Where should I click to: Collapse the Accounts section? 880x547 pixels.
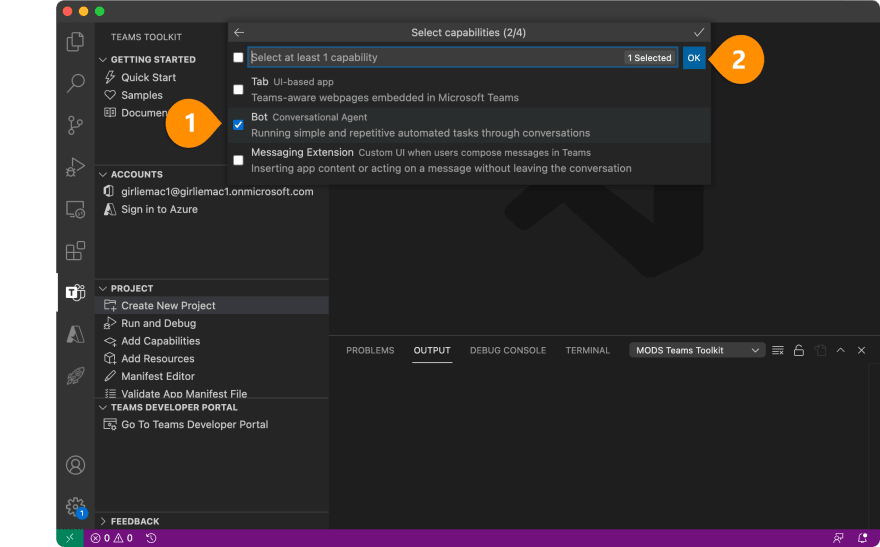pyautogui.click(x=103, y=174)
